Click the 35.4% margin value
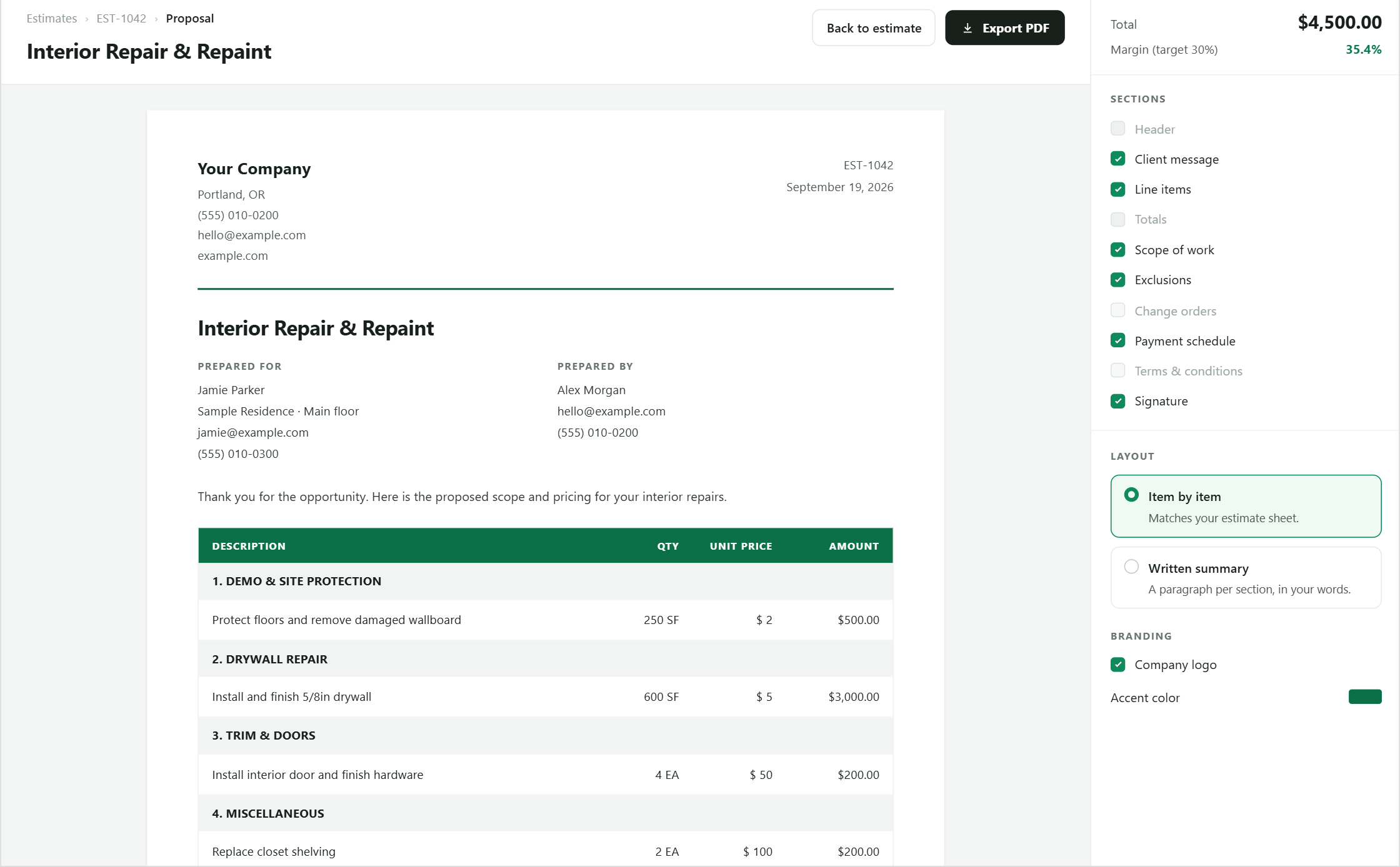 coord(1363,49)
